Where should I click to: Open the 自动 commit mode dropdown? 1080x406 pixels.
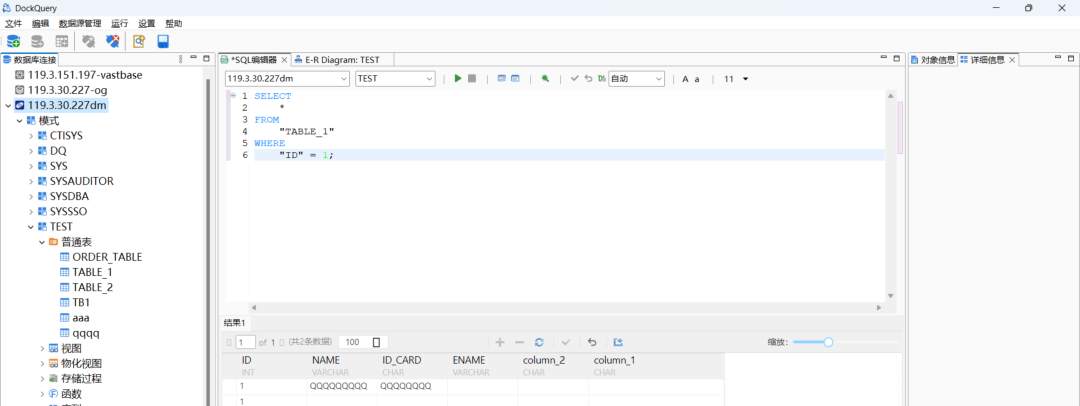tap(636, 79)
